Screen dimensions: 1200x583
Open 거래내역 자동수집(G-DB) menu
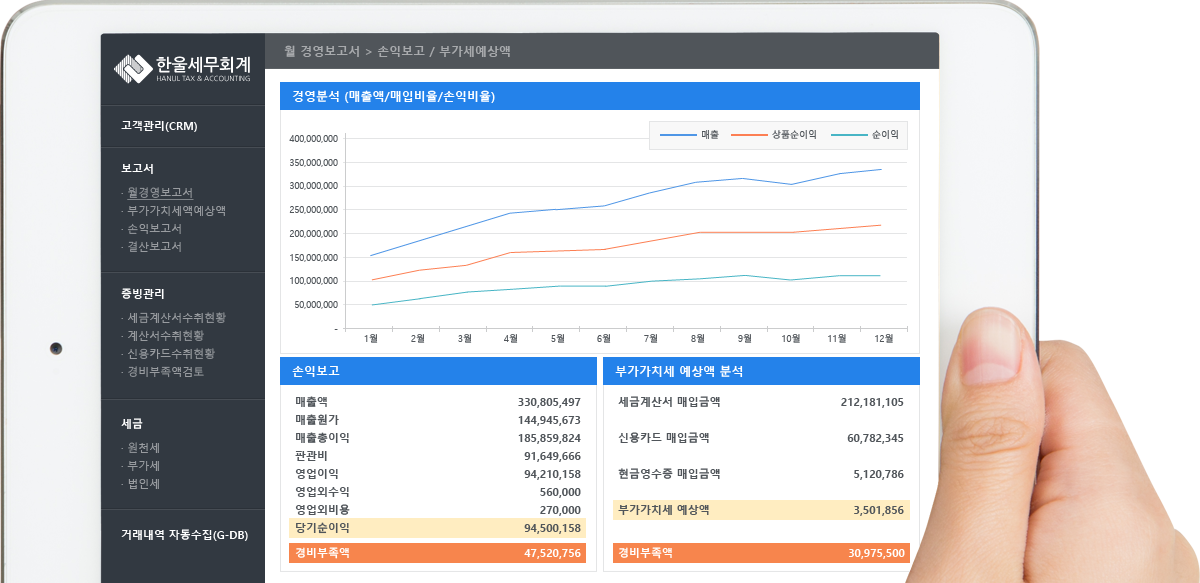click(184, 535)
